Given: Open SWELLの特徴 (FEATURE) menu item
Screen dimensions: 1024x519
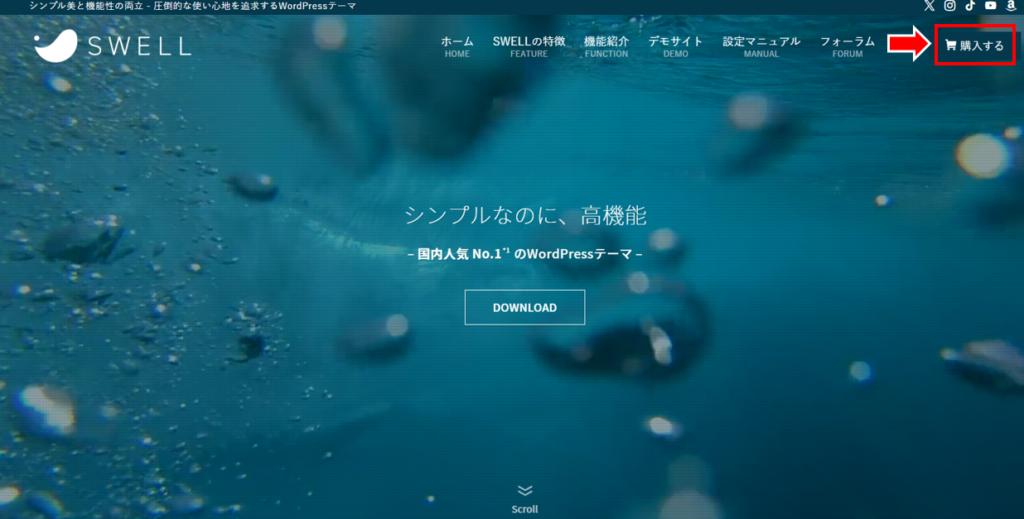Looking at the screenshot, I should (529, 46).
